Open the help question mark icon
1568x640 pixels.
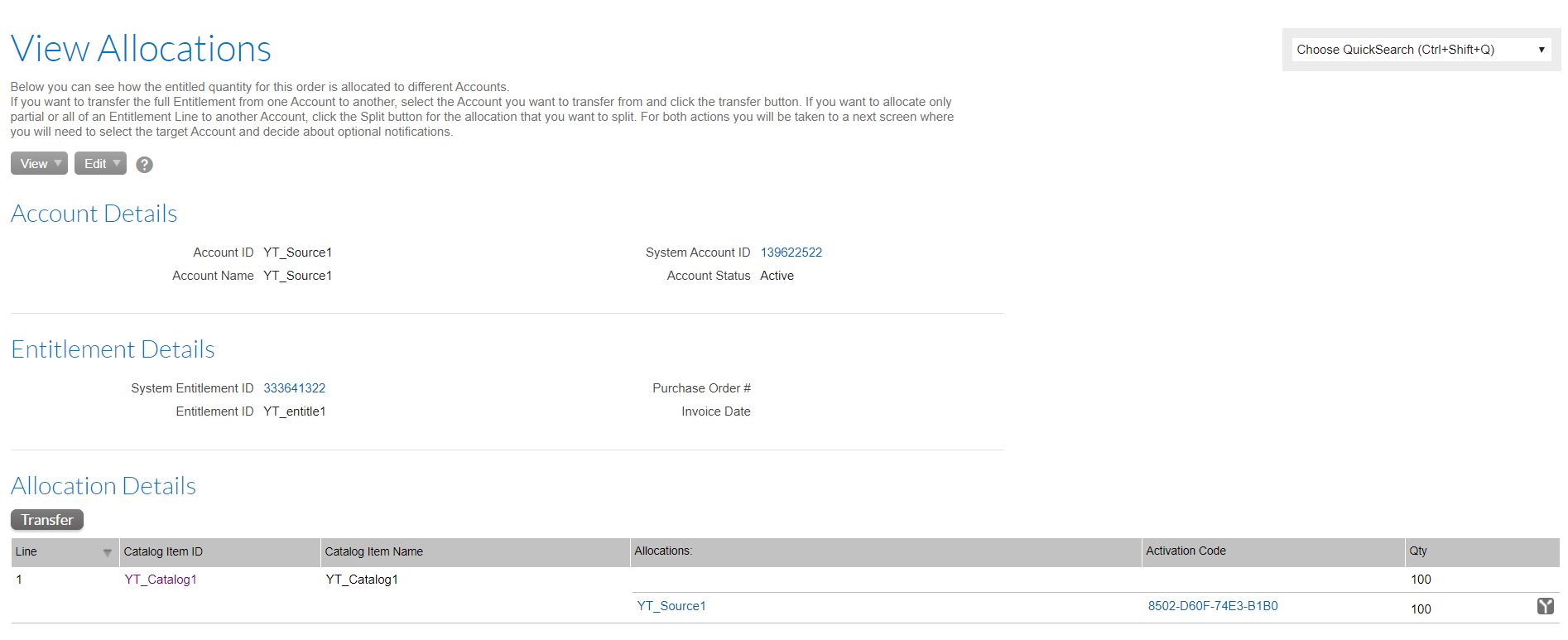(144, 165)
